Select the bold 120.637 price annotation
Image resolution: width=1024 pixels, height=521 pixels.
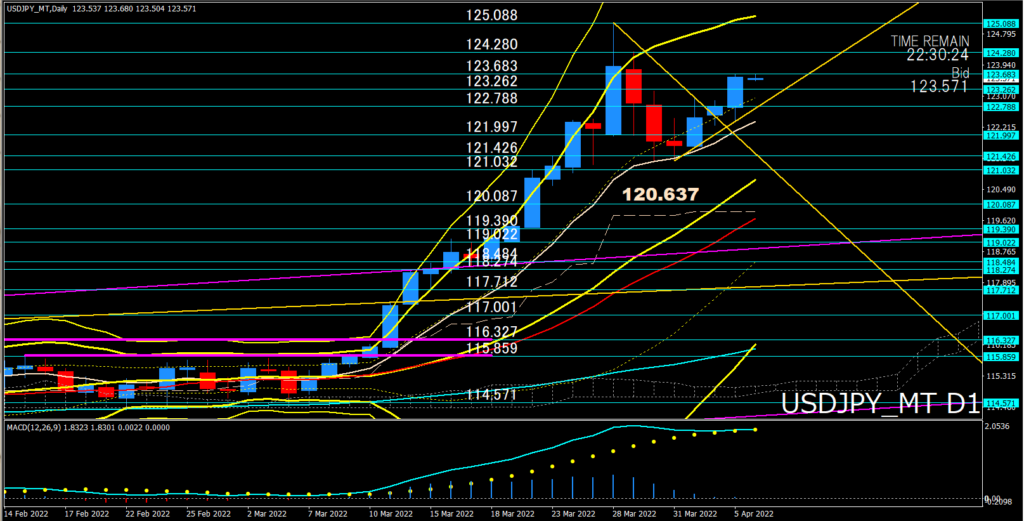(660, 194)
